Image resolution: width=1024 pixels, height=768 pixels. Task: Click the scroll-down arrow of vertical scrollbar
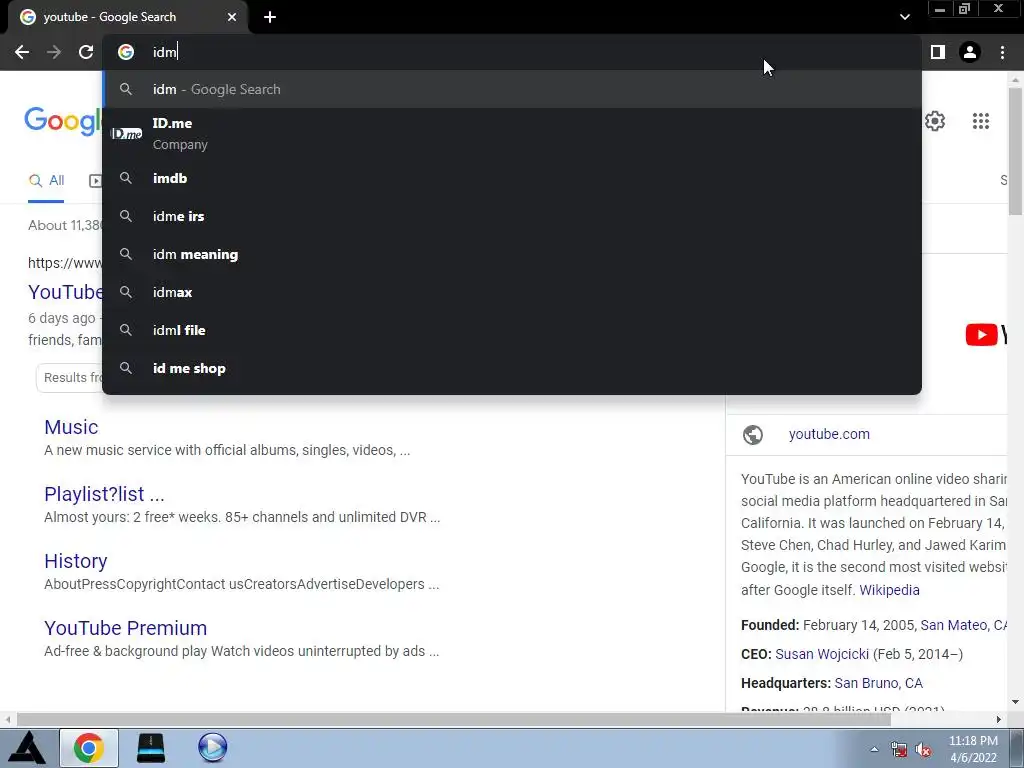[x=1015, y=703]
